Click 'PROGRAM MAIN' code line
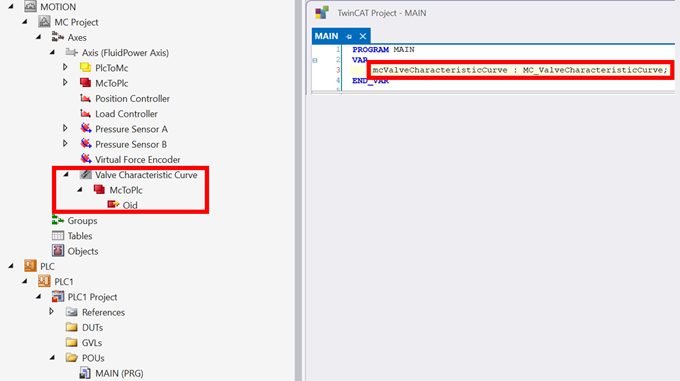The image size is (680, 381). click(383, 49)
